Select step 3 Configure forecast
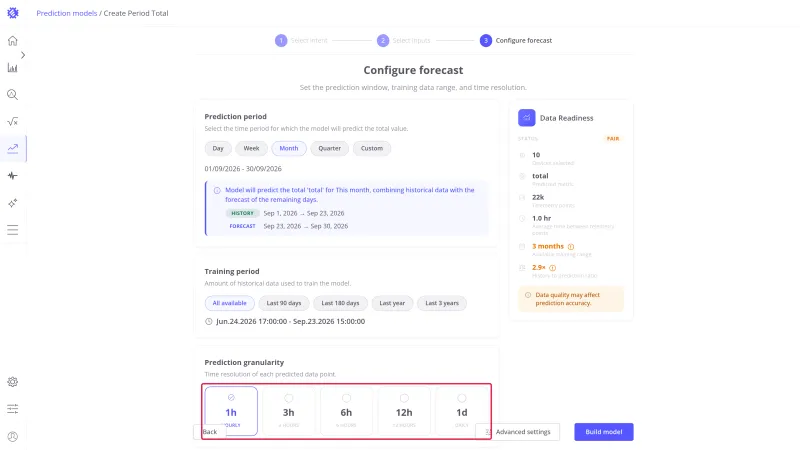Viewport: 800px width, 450px height. (516, 40)
